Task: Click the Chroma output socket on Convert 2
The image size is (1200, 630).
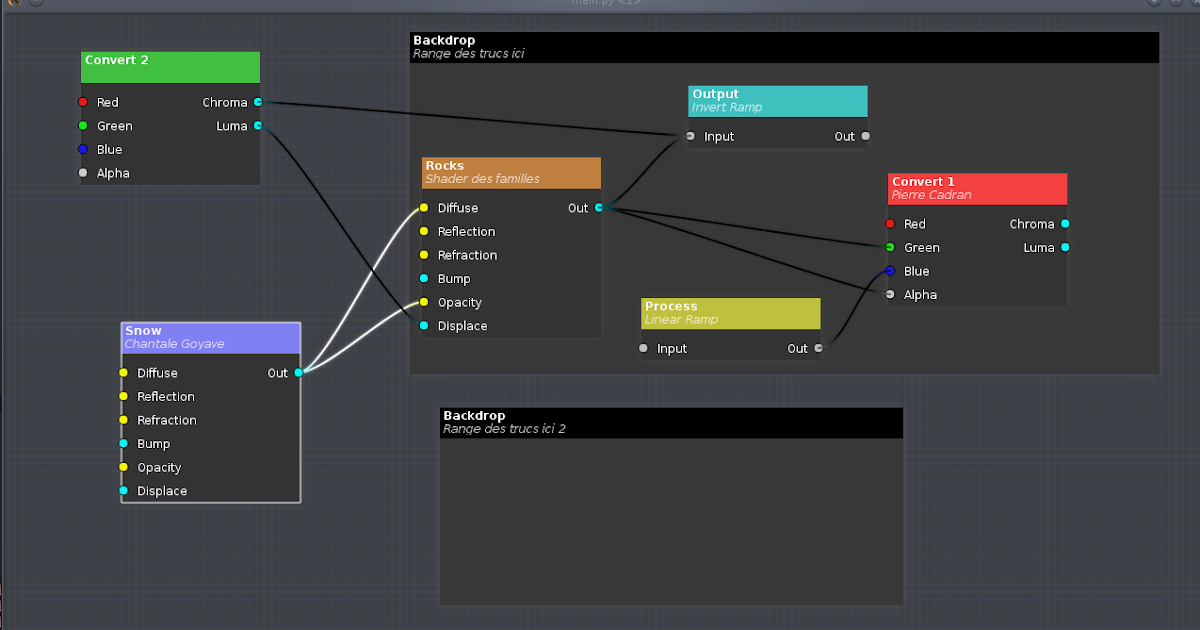Action: click(x=257, y=102)
